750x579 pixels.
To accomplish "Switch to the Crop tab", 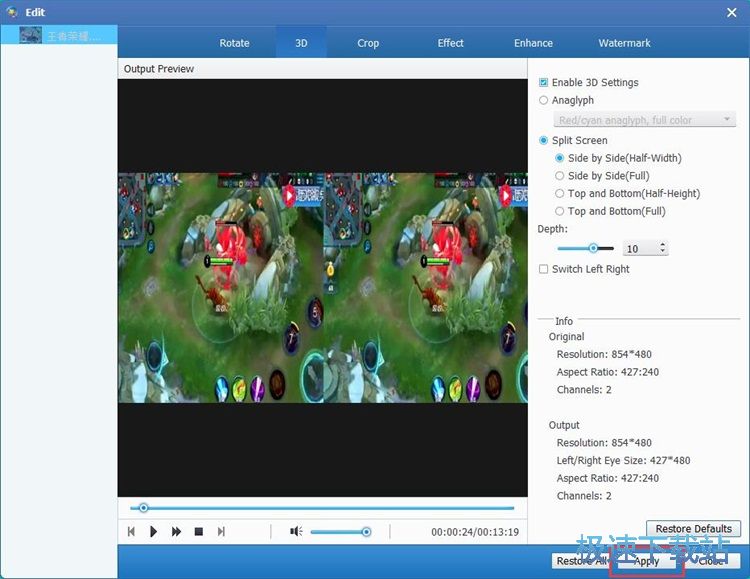I will pos(368,43).
